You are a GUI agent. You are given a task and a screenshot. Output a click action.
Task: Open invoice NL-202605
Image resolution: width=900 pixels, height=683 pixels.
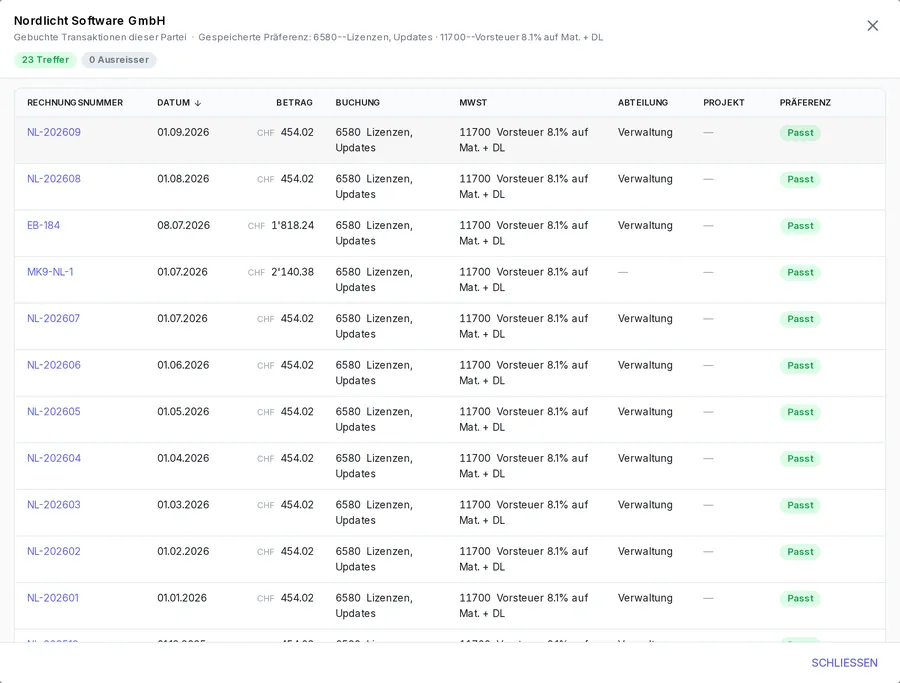54,411
